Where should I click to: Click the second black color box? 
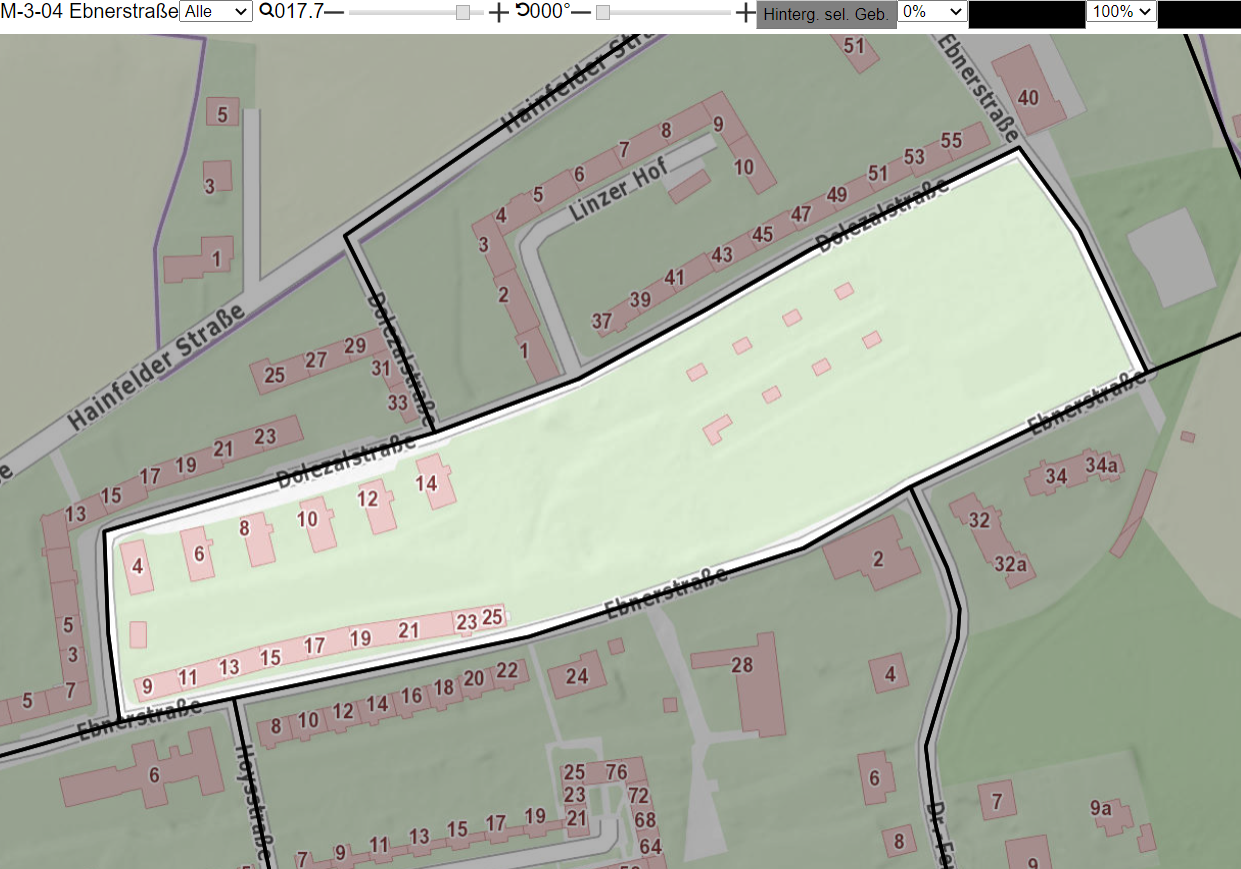(x=1199, y=14)
